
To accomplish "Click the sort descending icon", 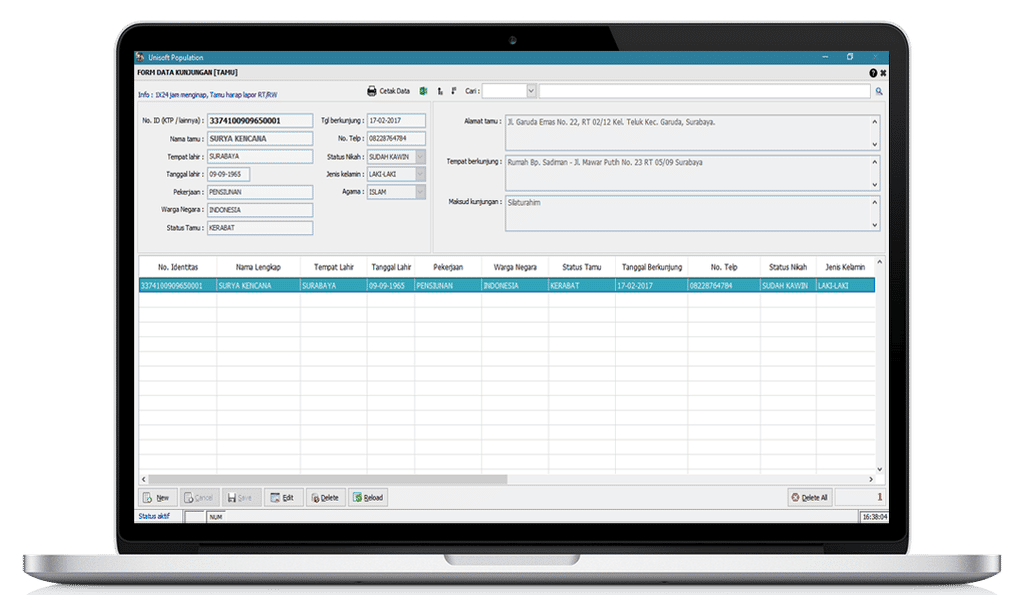I will (454, 91).
